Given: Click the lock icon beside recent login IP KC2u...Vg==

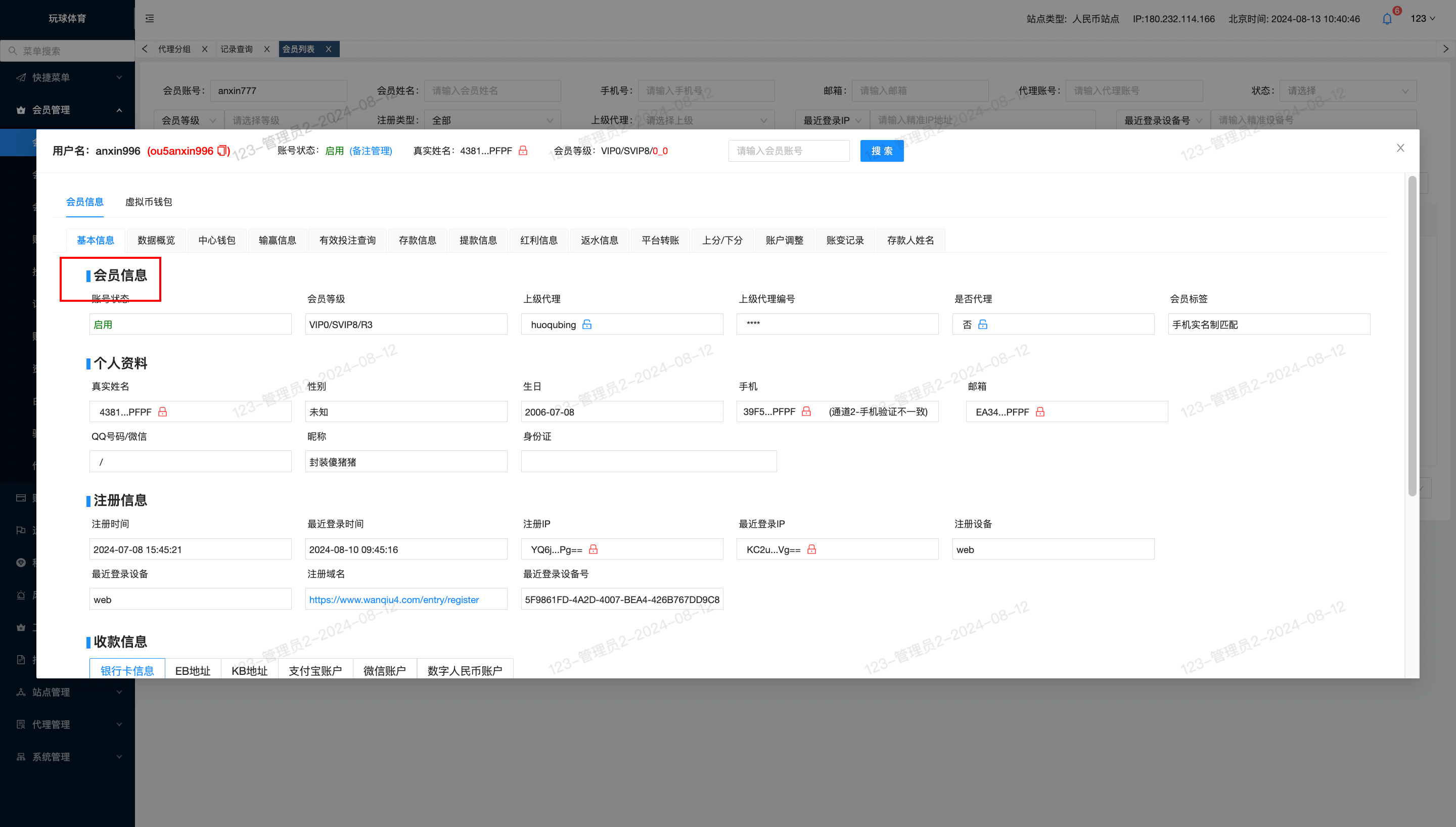Looking at the screenshot, I should tap(811, 549).
